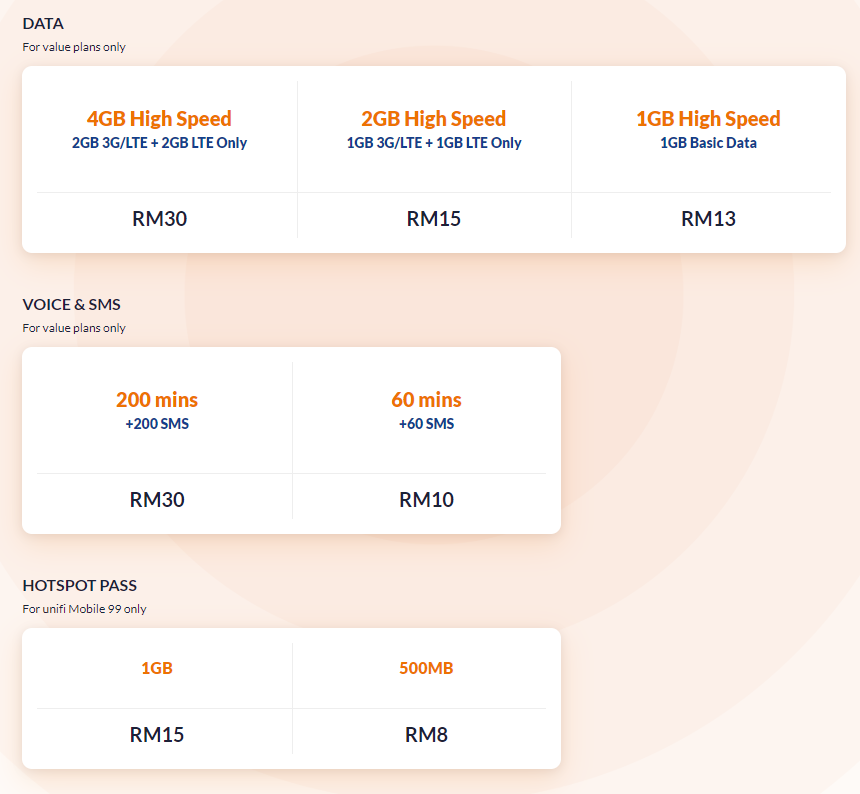Click the 2GB High Speed plan title
Viewport: 860px width, 794px height.
[x=434, y=119]
